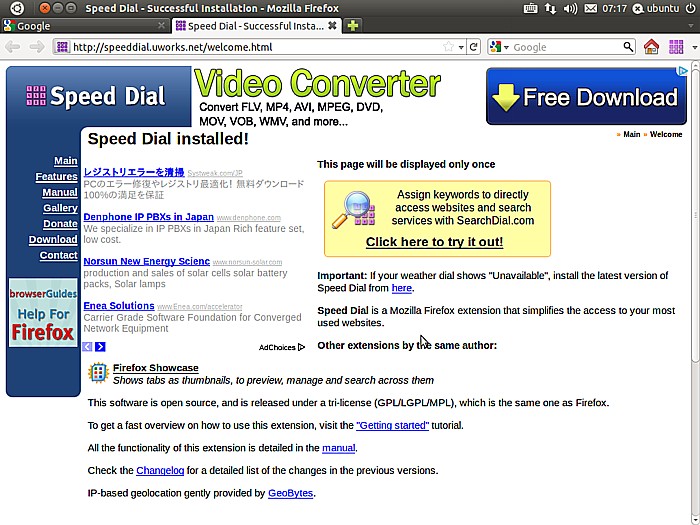Screen dimensions: 700x525
Task: Open the URL history dropdown arrow
Action: [x=461, y=47]
